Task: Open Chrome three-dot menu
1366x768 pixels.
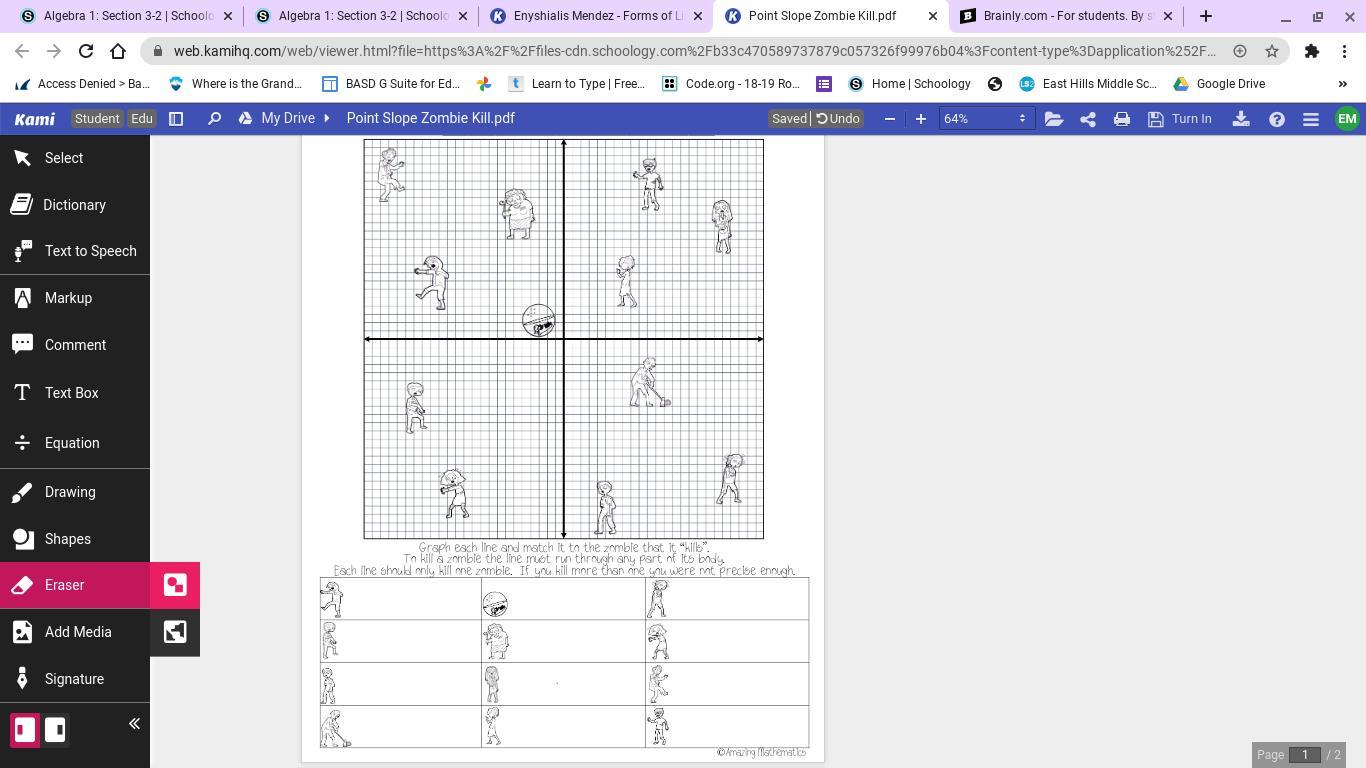Action: pos(1343,51)
